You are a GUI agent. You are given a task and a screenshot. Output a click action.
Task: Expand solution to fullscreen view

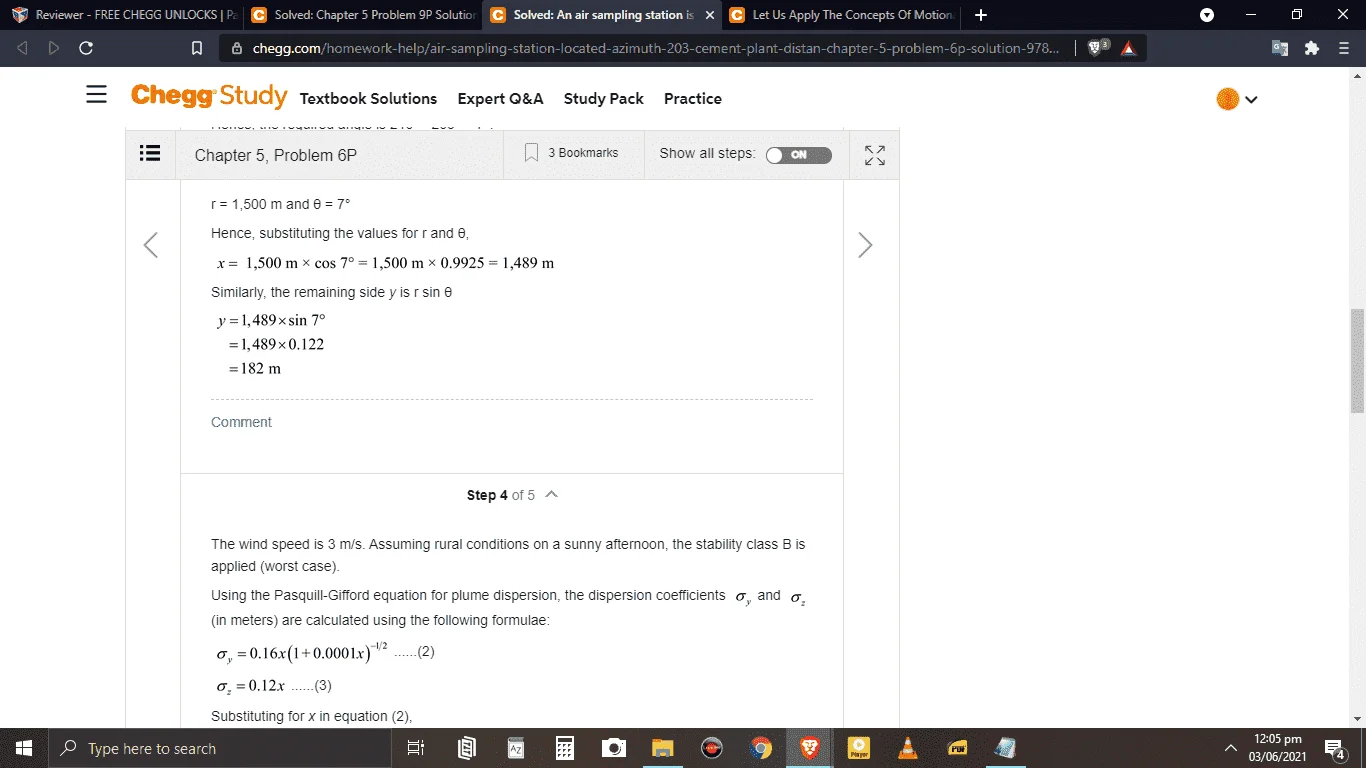pyautogui.click(x=875, y=155)
